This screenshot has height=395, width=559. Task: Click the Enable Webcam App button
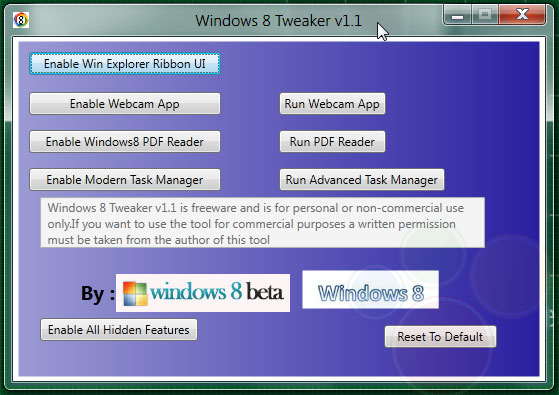pos(125,104)
